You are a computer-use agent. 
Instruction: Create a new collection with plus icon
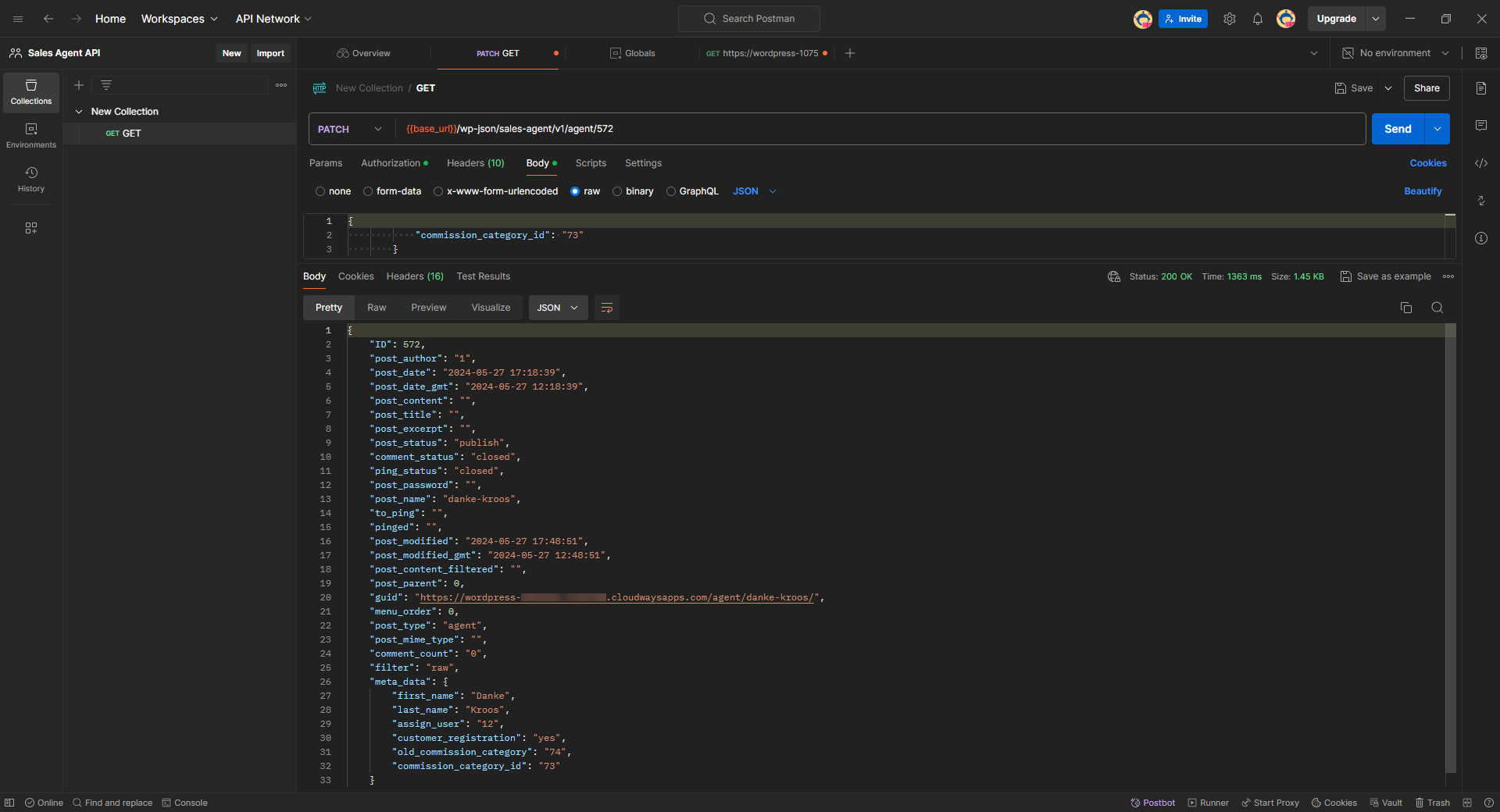[x=79, y=85]
